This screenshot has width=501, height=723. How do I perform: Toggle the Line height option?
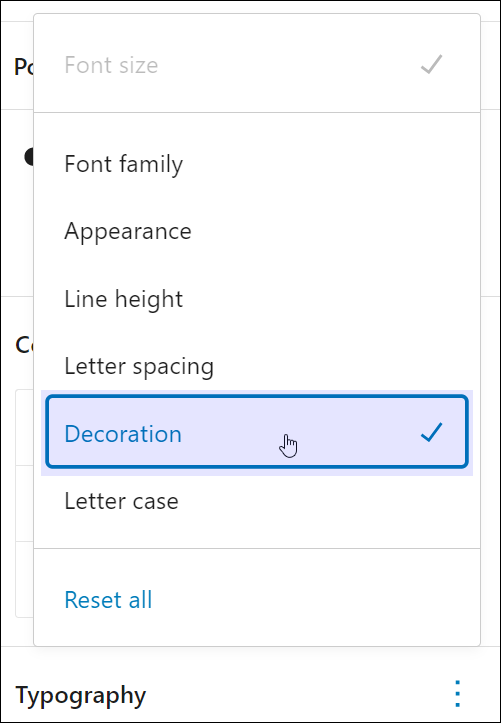257,299
